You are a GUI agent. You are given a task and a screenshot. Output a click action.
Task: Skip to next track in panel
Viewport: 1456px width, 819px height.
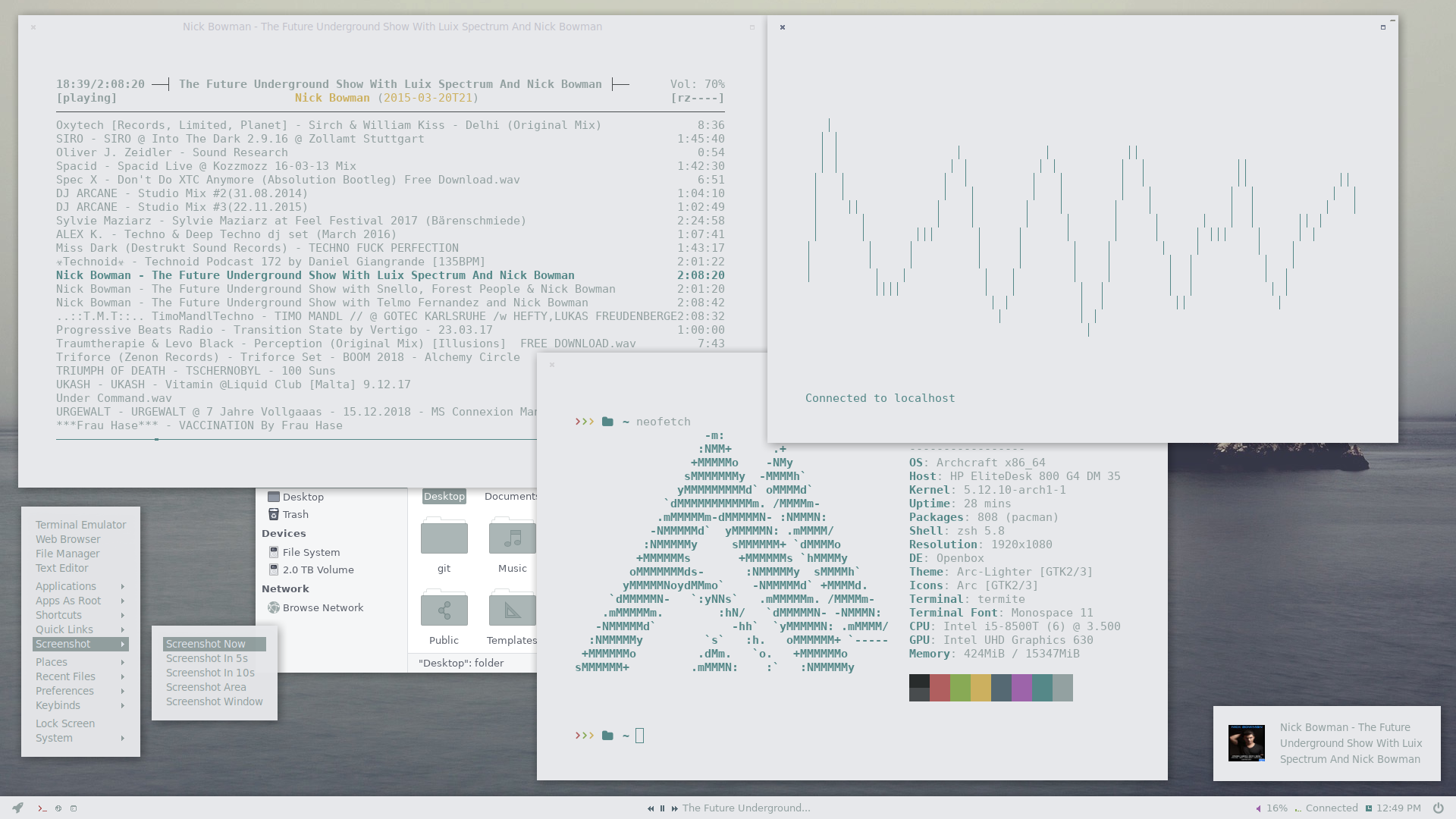click(674, 808)
